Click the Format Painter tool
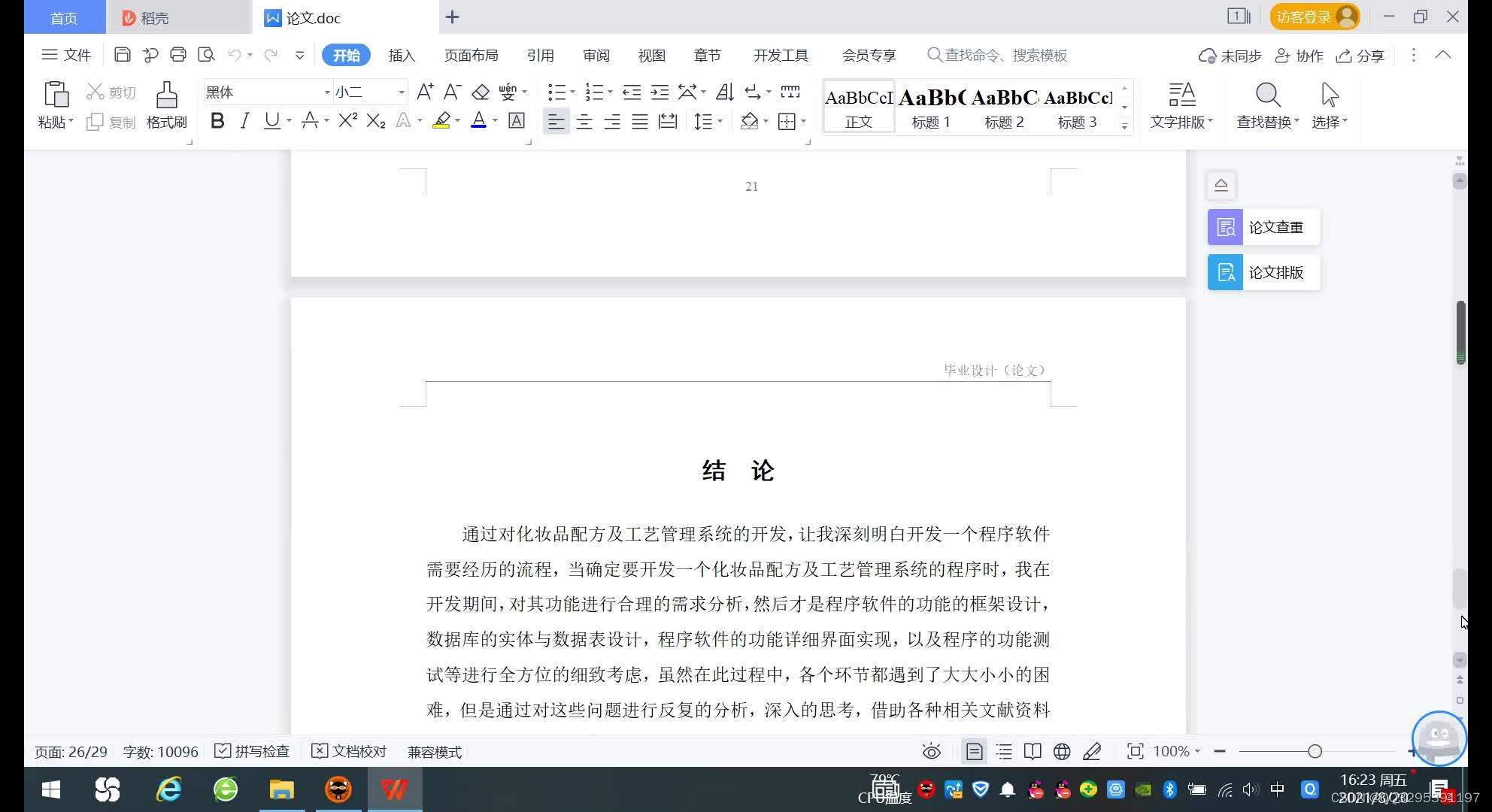The width and height of the screenshot is (1492, 812). pos(166,105)
